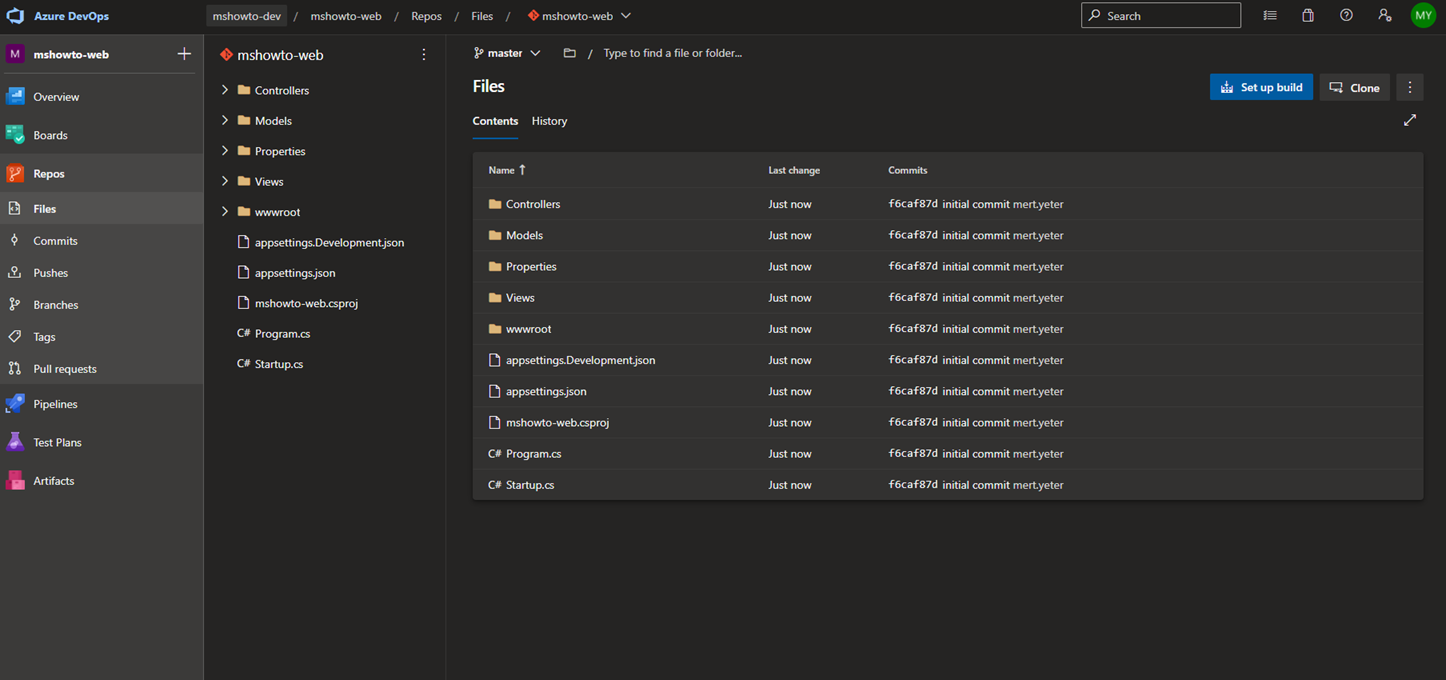Click the Repos icon in sidebar
Image resolution: width=1446 pixels, height=680 pixels.
[15, 173]
